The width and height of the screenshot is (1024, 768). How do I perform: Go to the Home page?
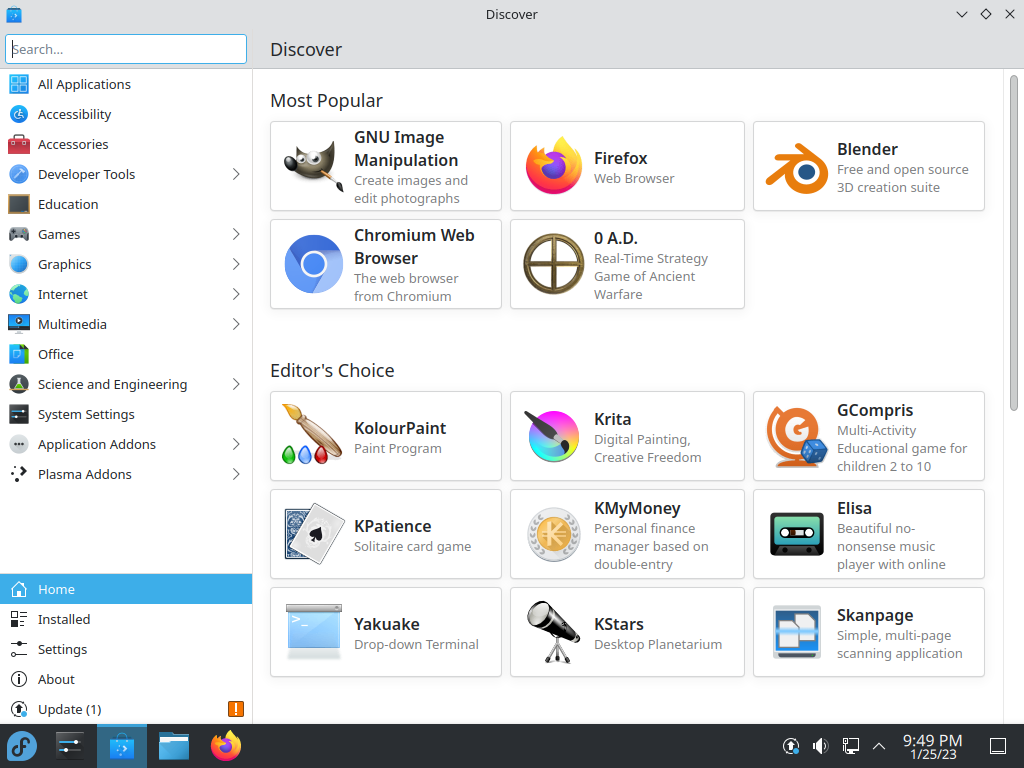(x=126, y=589)
